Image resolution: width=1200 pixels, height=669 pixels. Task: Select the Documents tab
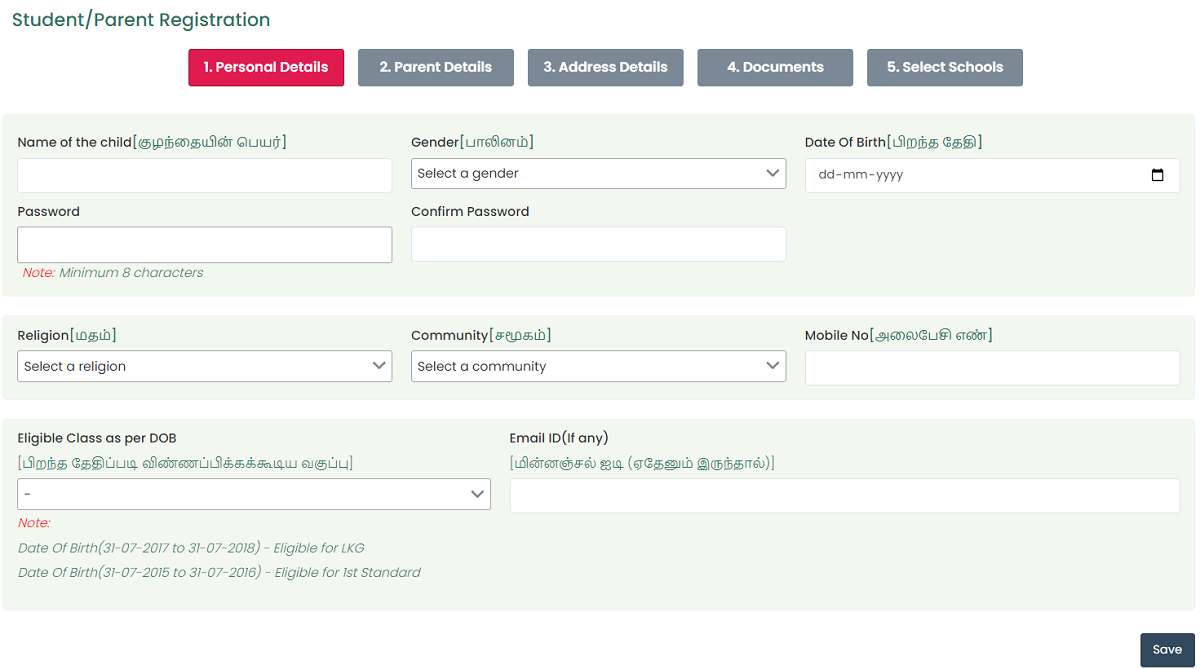tap(775, 67)
